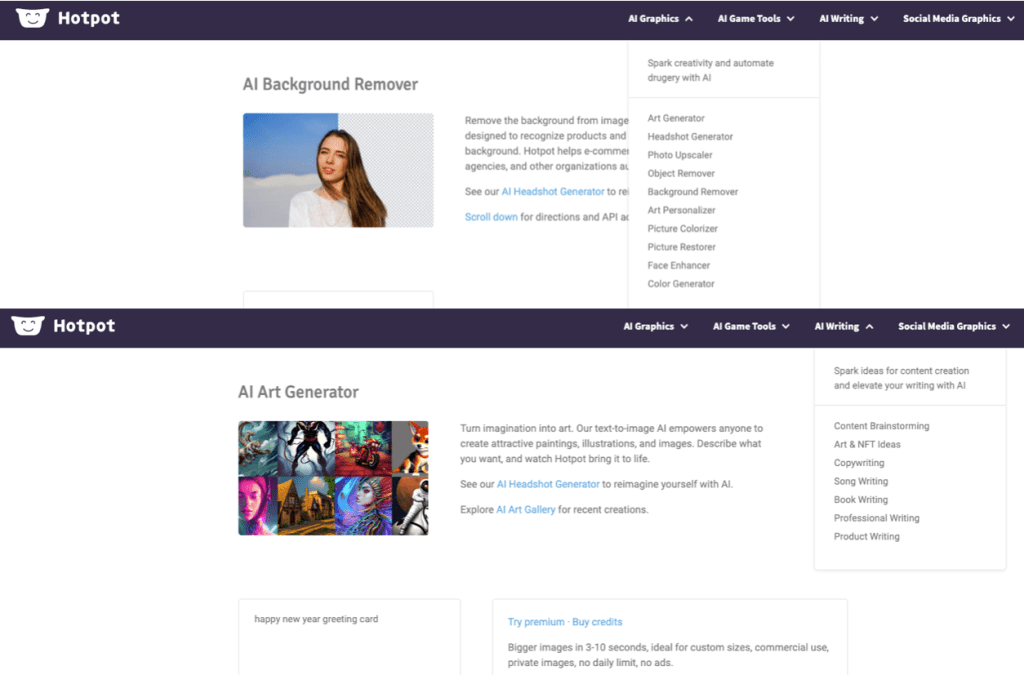Viewport: 1024px width, 675px height.
Task: Choose Professional Writing from the dropdown
Action: point(876,518)
